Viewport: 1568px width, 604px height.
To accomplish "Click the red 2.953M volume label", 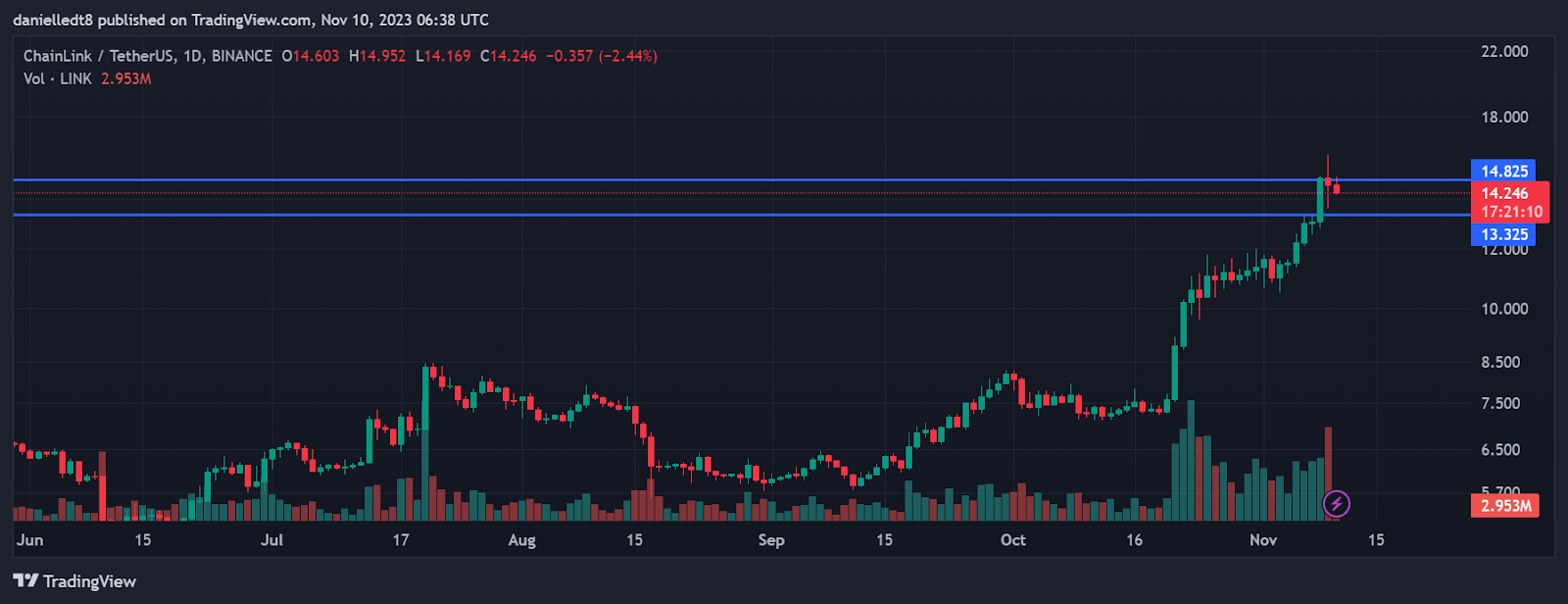I will [x=1504, y=506].
